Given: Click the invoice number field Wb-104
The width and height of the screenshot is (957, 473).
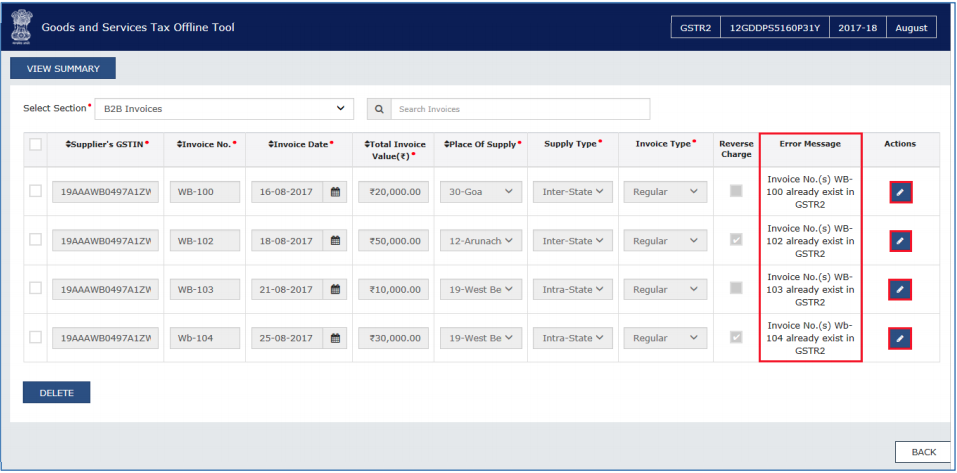Looking at the screenshot, I should coord(204,338).
